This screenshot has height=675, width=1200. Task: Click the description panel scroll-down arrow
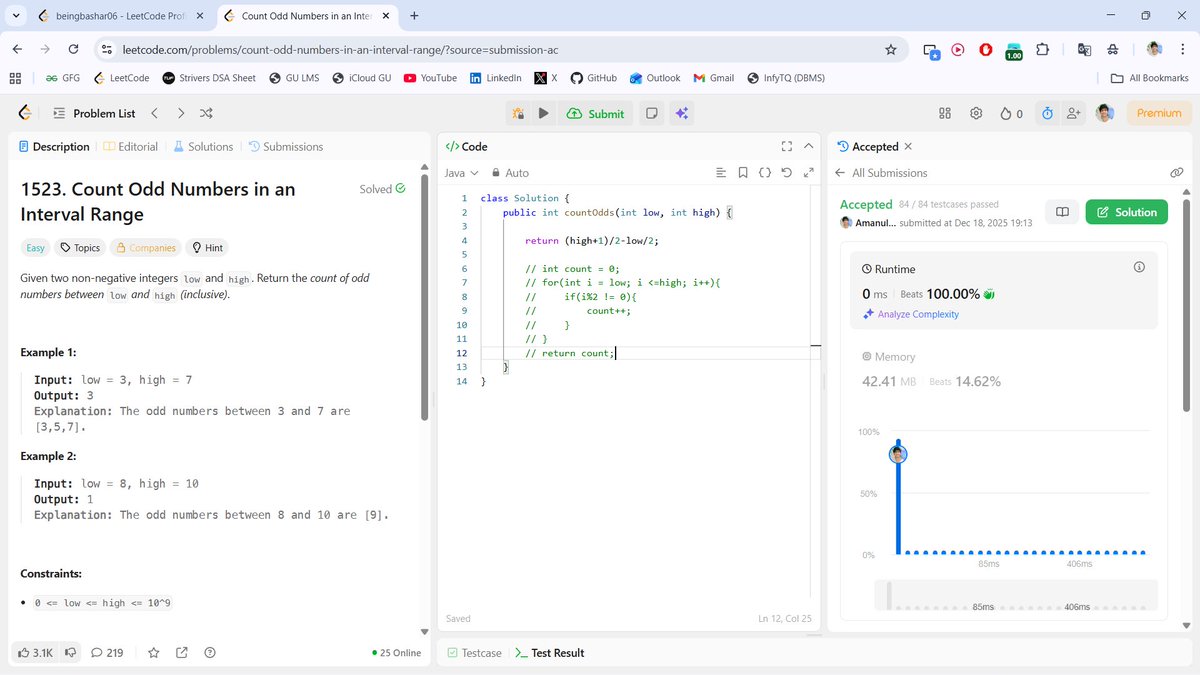pos(424,632)
